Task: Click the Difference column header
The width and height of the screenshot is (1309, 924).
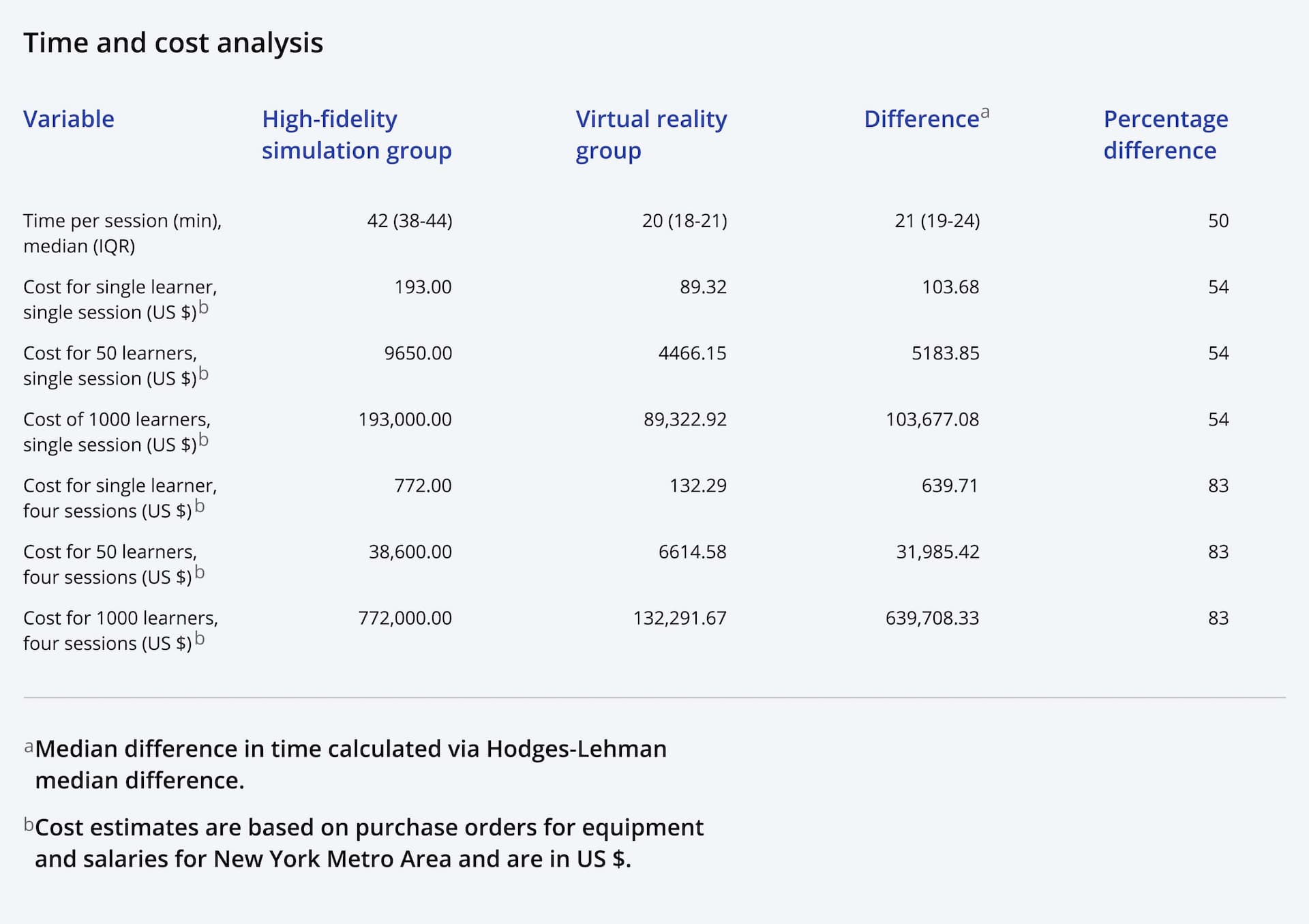Action: (921, 119)
